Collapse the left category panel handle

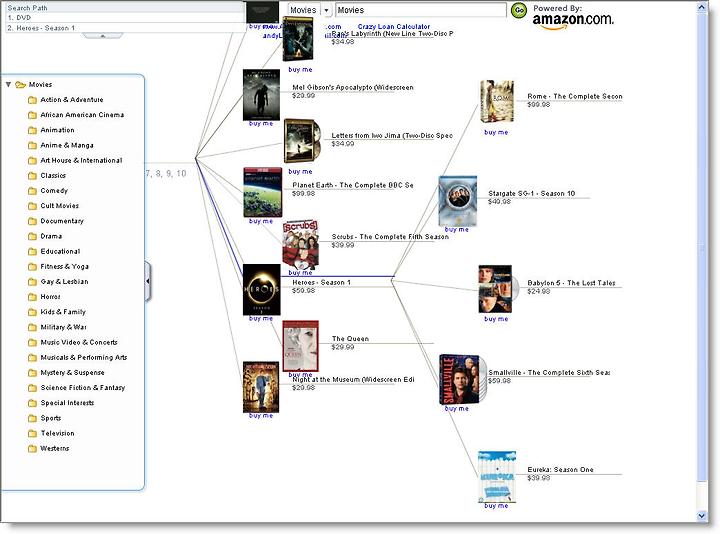[147, 281]
